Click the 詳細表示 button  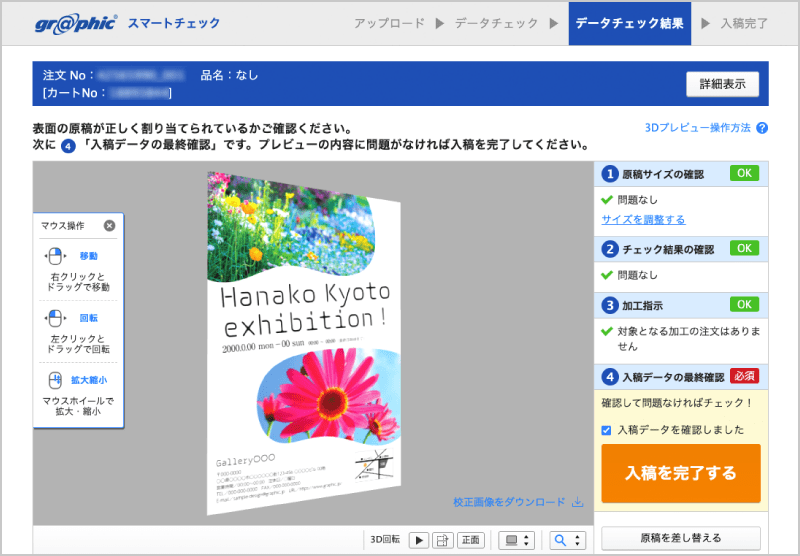[x=722, y=84]
